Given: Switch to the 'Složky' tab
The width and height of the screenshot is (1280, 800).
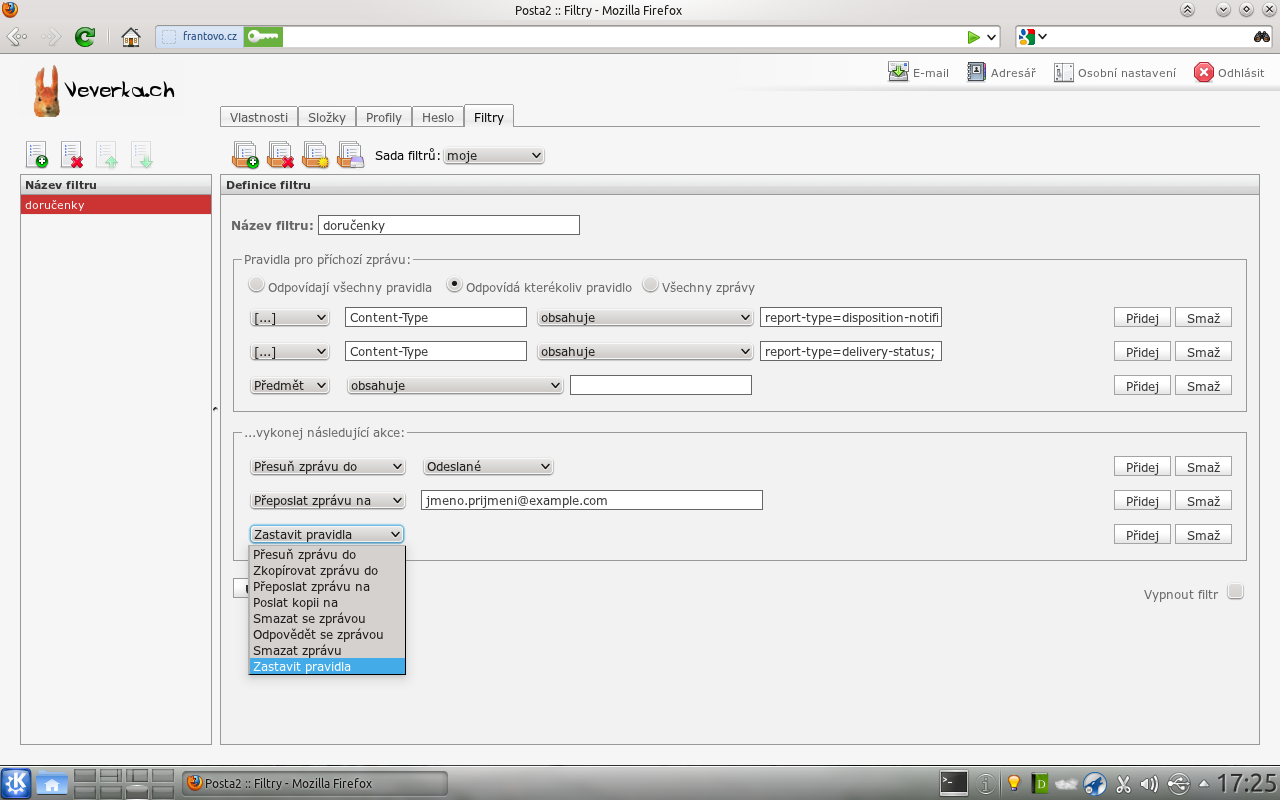Looking at the screenshot, I should point(326,117).
